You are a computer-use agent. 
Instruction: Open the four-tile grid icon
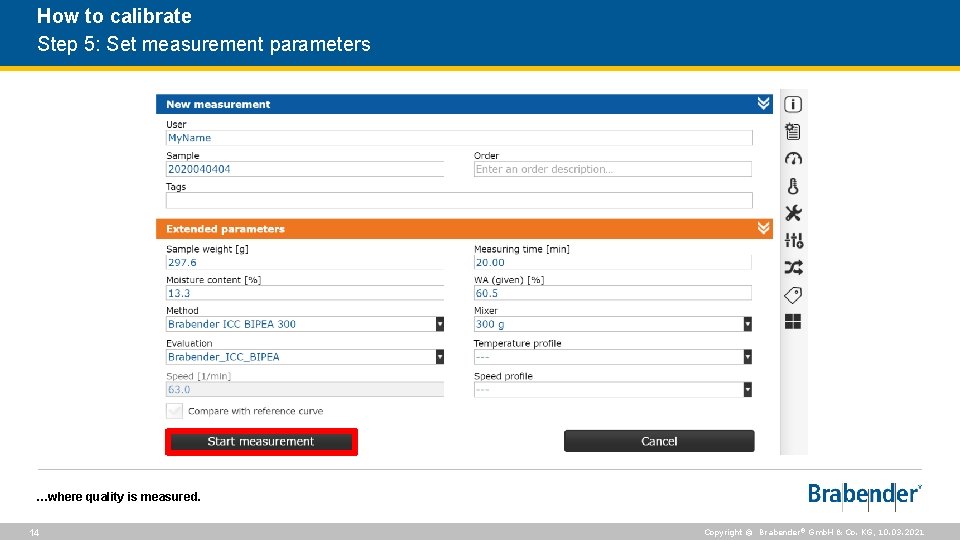tap(793, 321)
